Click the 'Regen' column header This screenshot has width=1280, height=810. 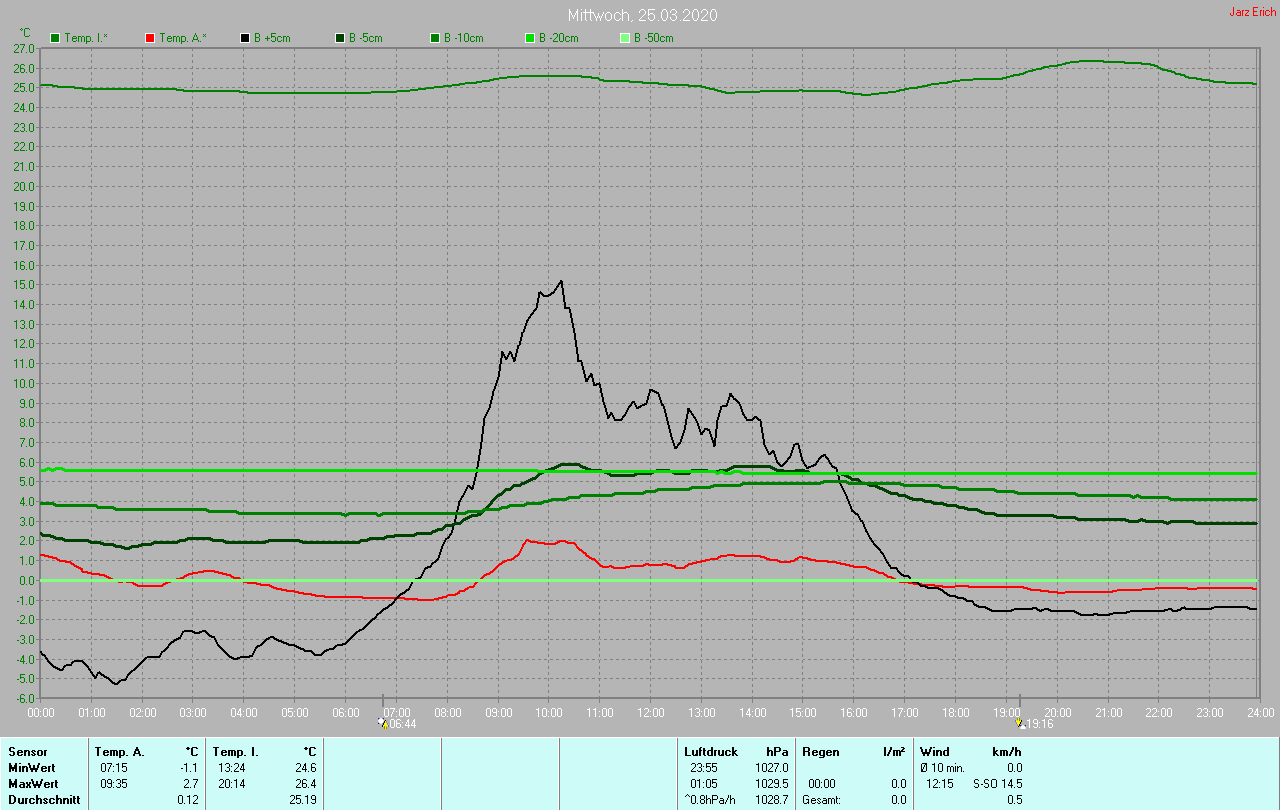pos(821,751)
